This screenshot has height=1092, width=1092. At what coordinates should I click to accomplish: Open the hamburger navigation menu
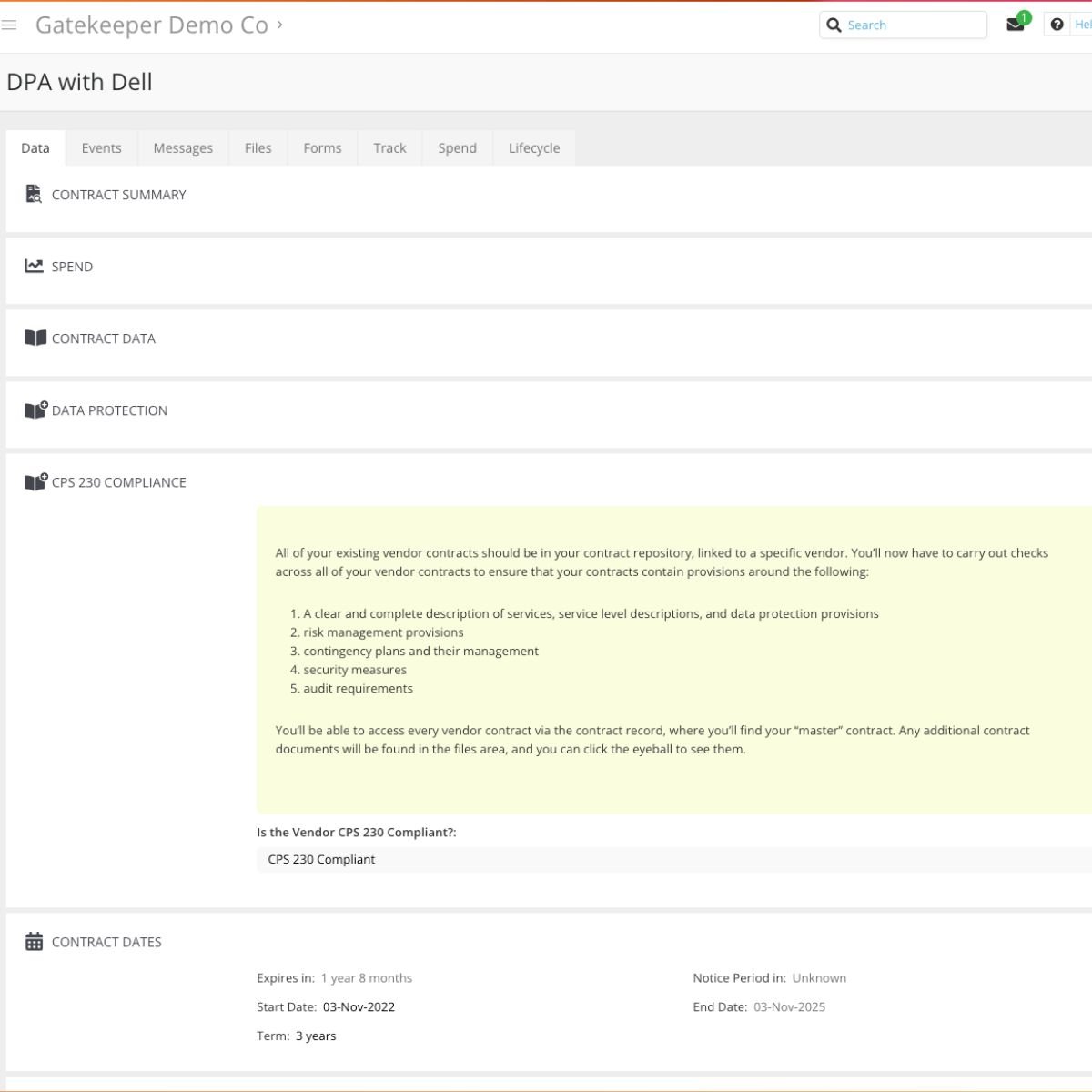point(9,25)
